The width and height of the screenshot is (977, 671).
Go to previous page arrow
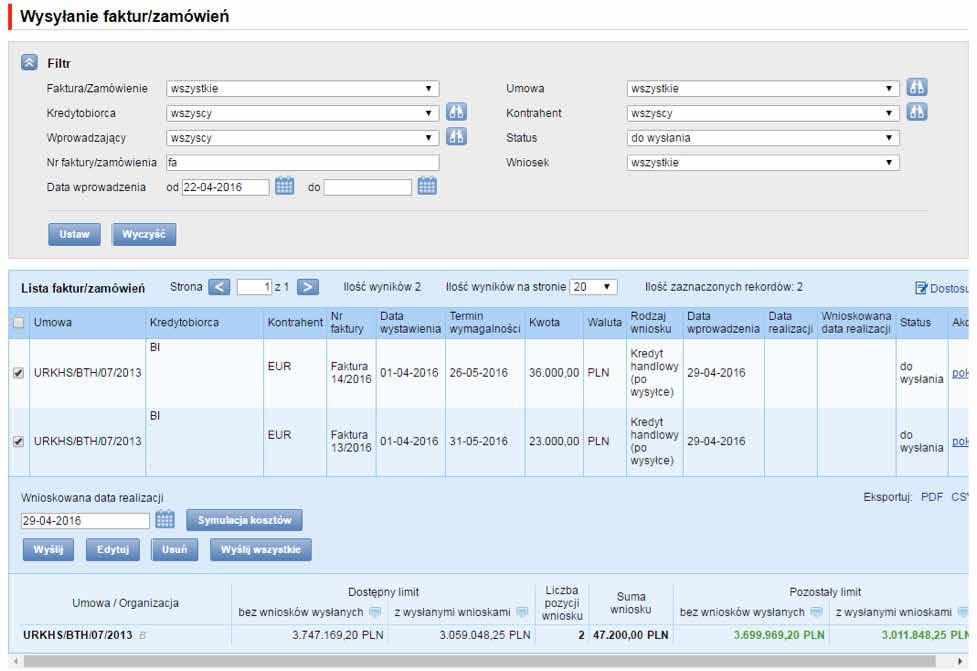[x=219, y=287]
